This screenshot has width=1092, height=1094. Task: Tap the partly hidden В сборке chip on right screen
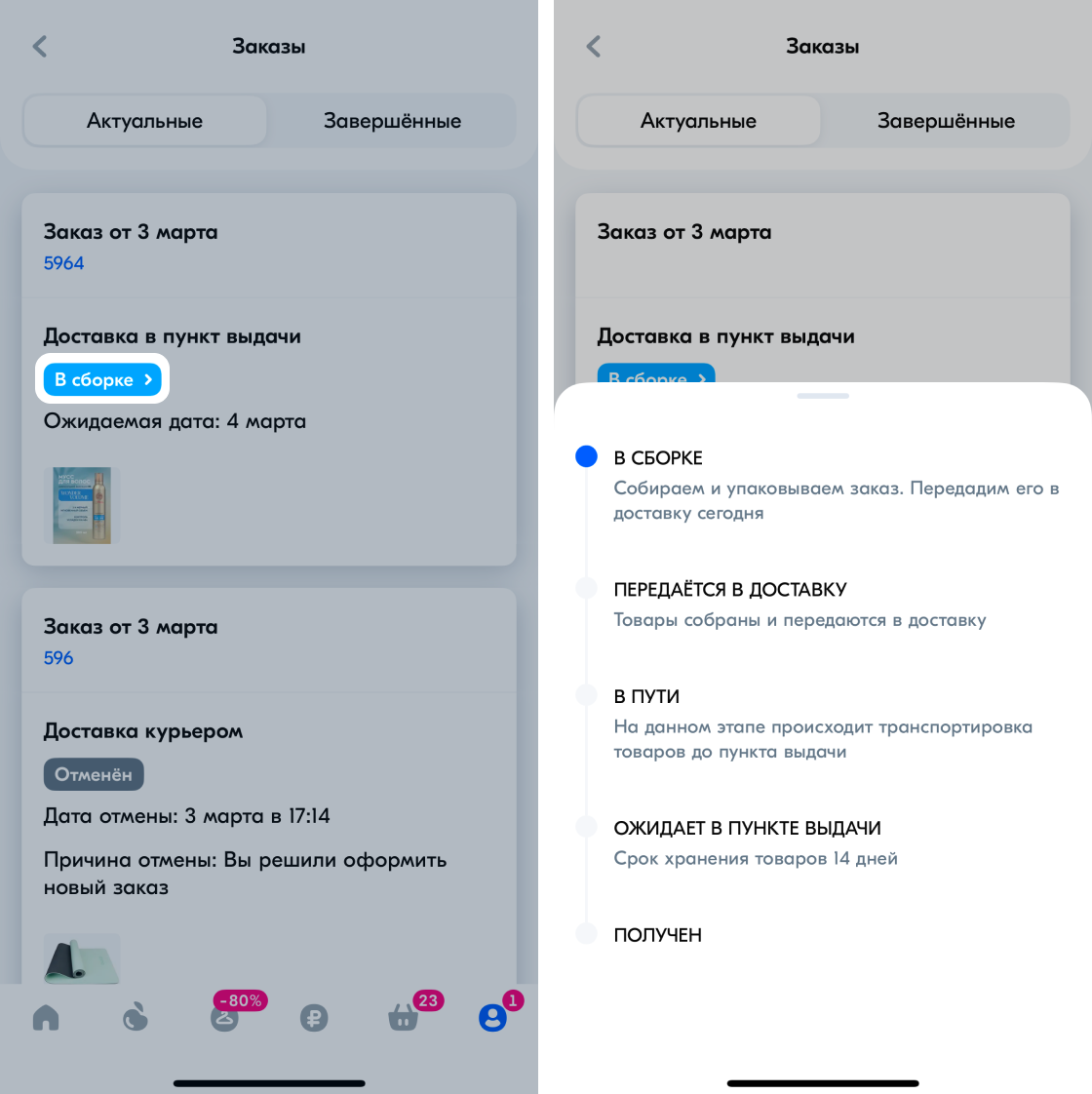[656, 373]
